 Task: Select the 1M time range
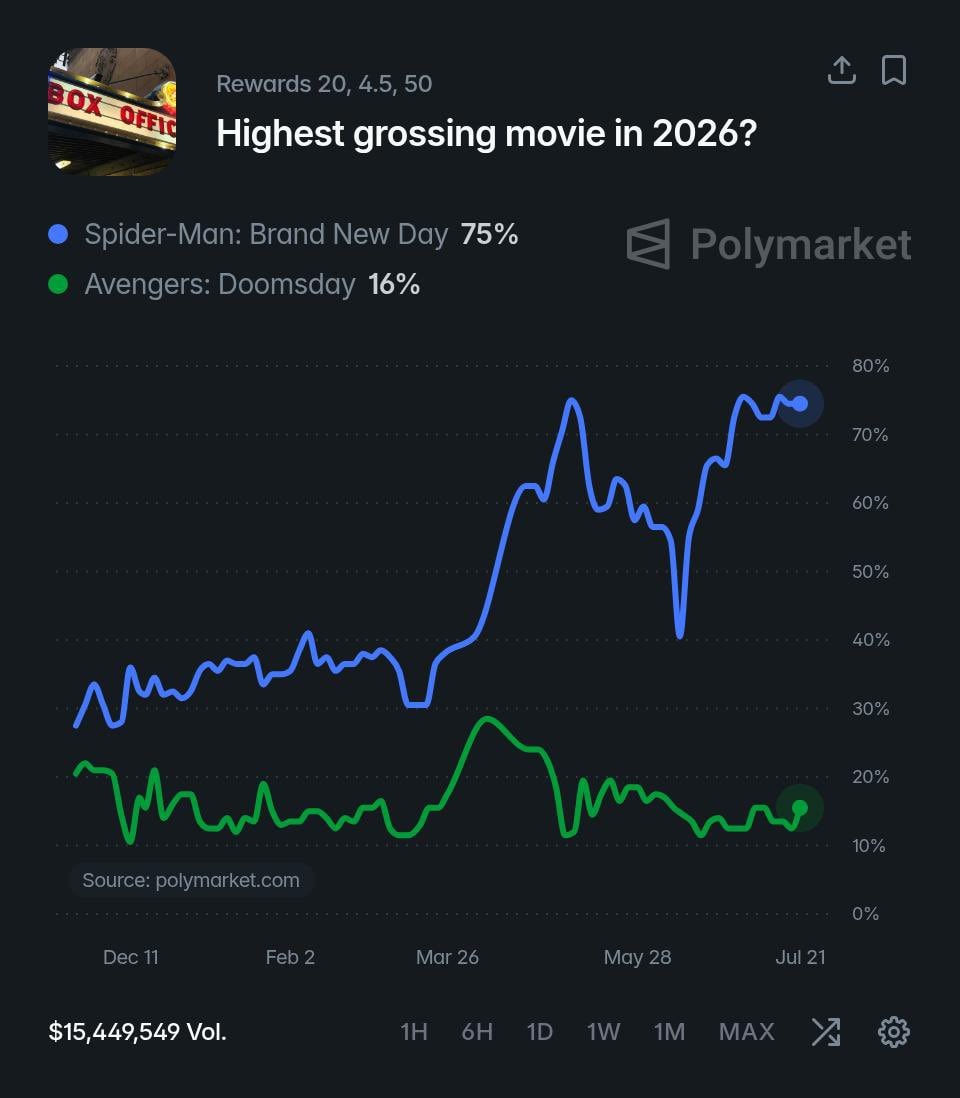click(669, 1032)
